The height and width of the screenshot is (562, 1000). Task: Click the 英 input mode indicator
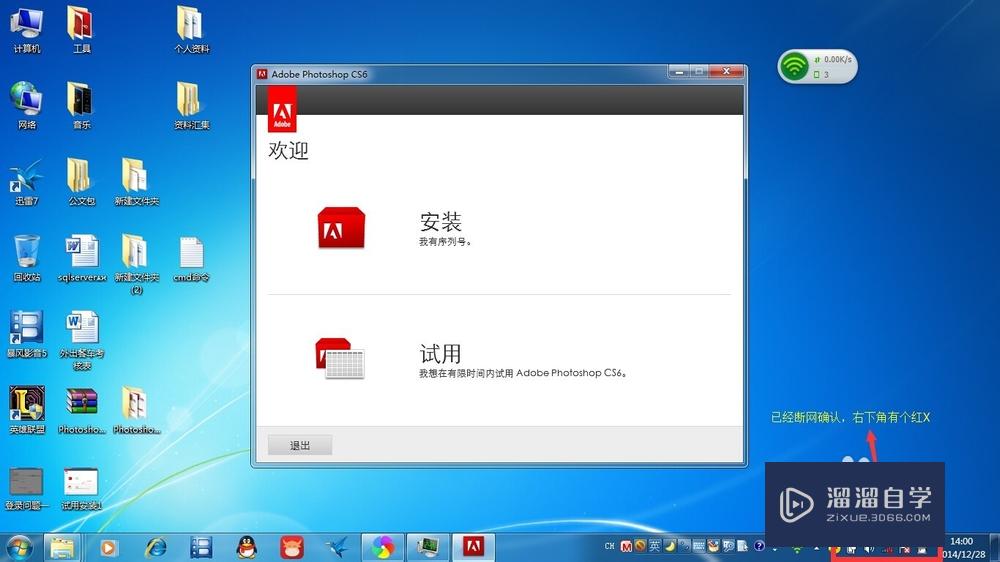[655, 546]
